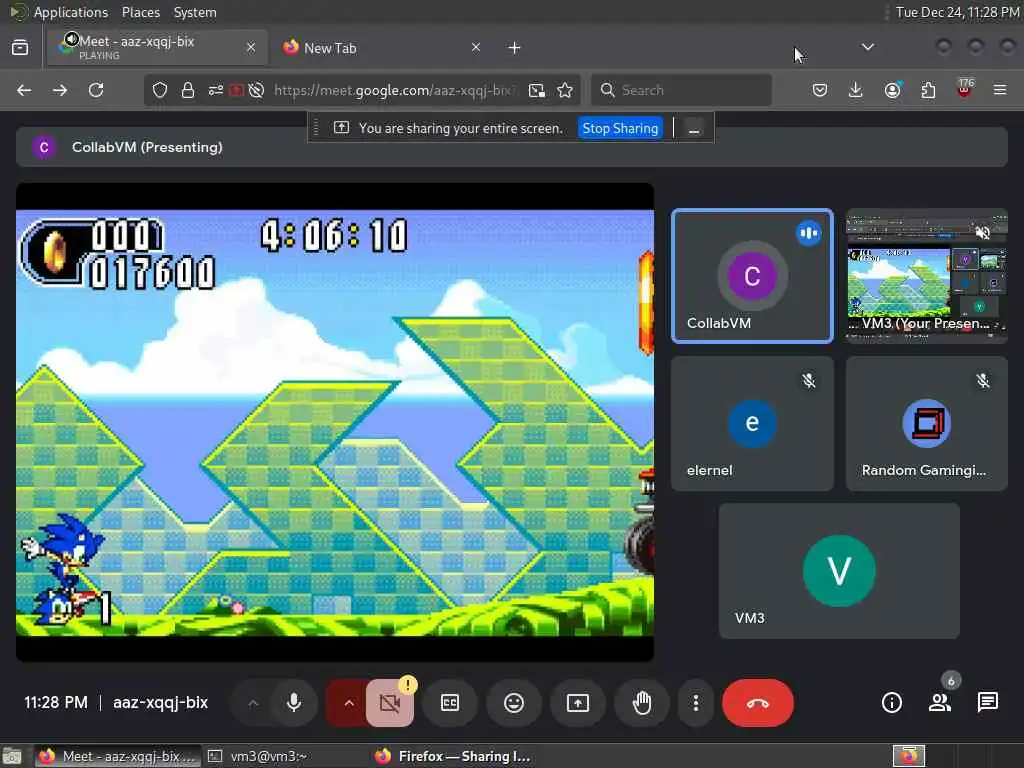Open the list all tabs dropdown

(x=867, y=47)
